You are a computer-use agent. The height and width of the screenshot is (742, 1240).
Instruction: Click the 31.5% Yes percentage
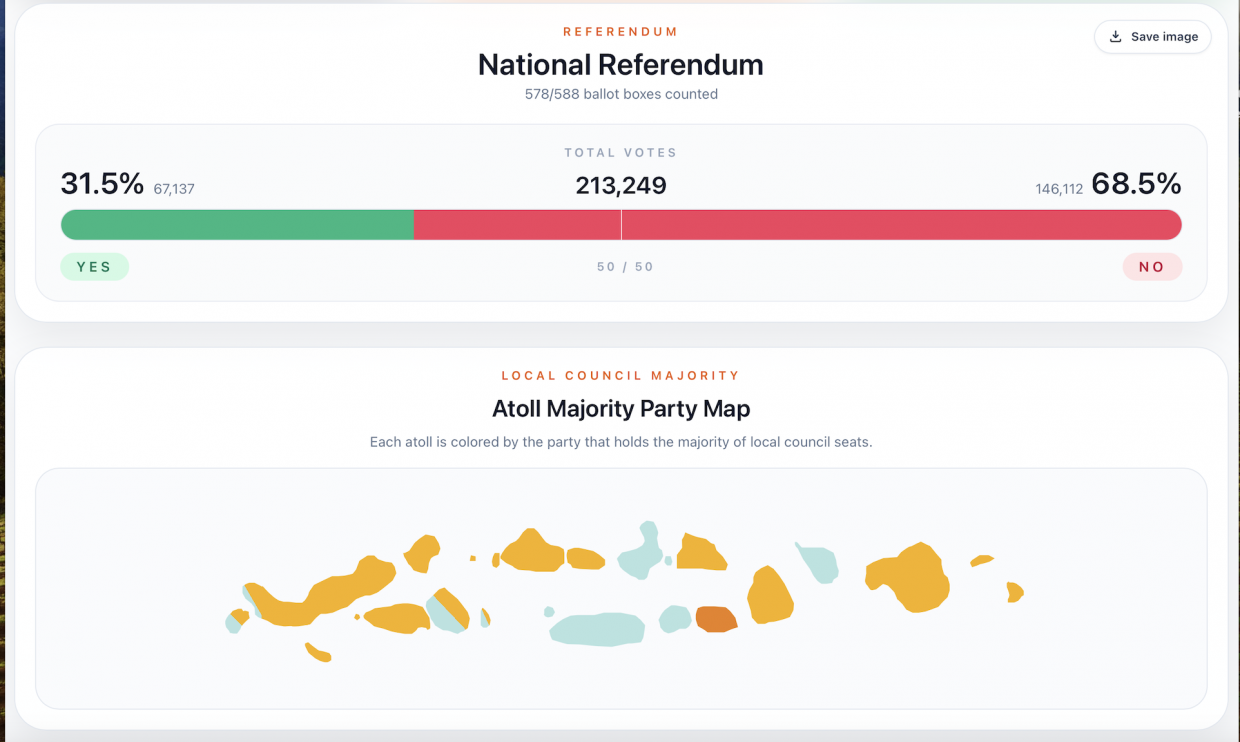point(102,184)
